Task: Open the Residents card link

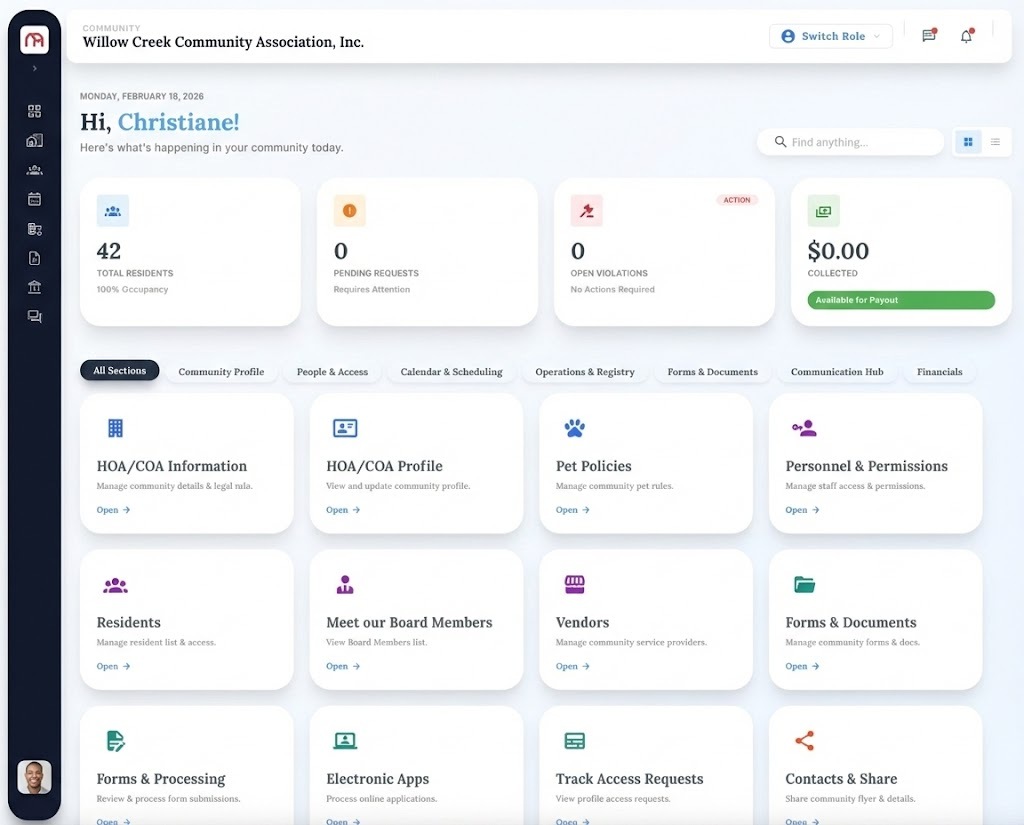Action: pos(113,666)
